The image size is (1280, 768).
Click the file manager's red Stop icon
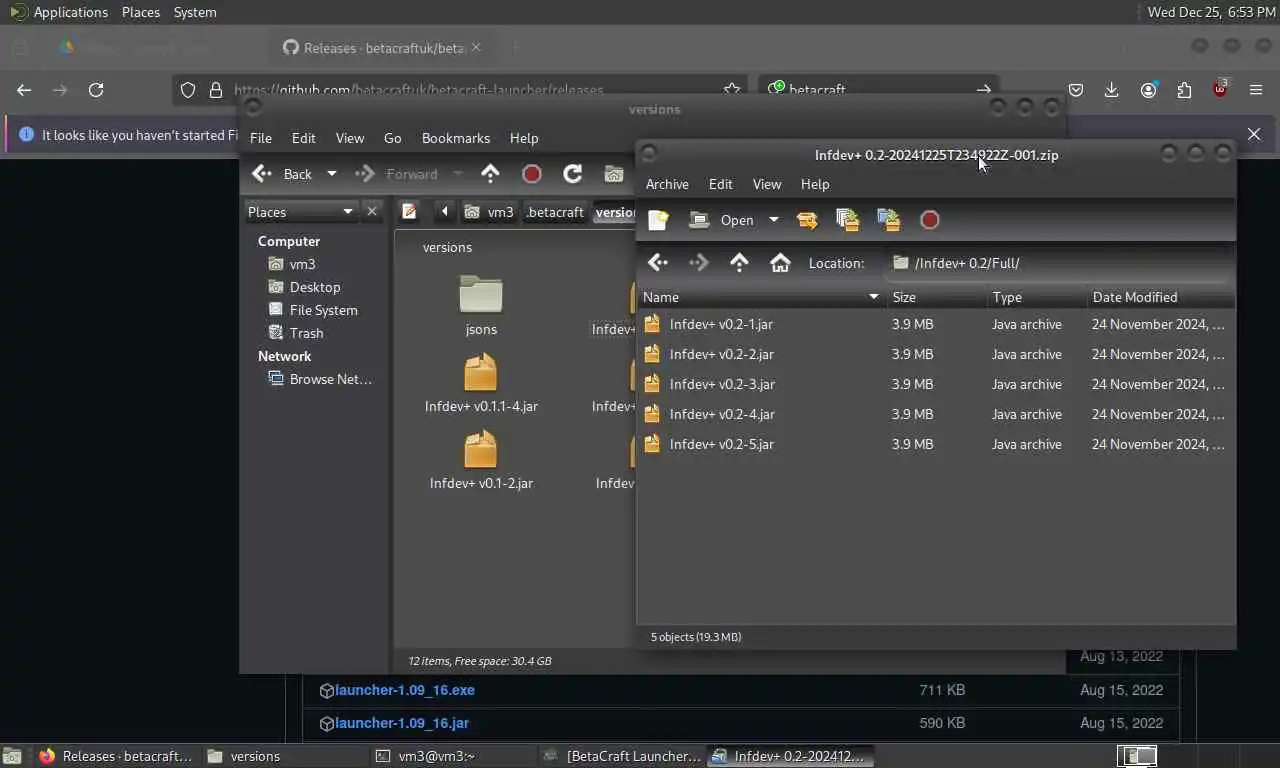click(x=532, y=174)
